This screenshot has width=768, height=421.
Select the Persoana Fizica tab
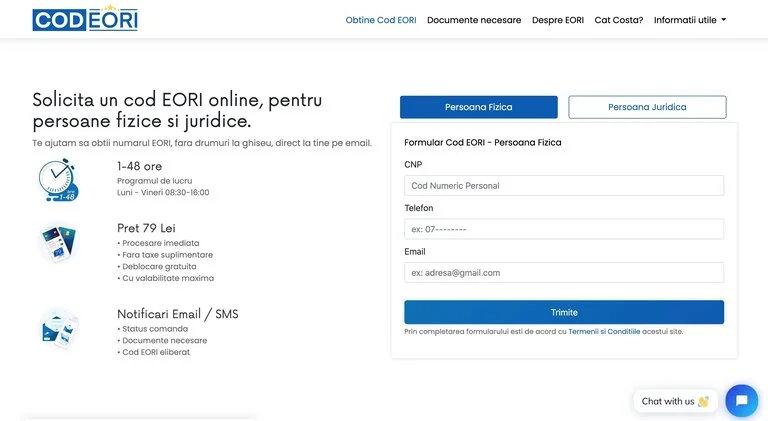478,107
